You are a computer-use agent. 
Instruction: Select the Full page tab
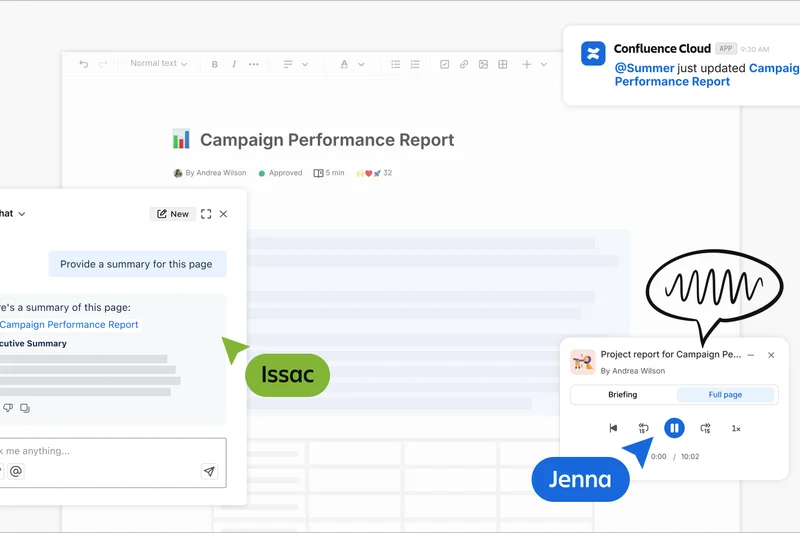click(725, 395)
